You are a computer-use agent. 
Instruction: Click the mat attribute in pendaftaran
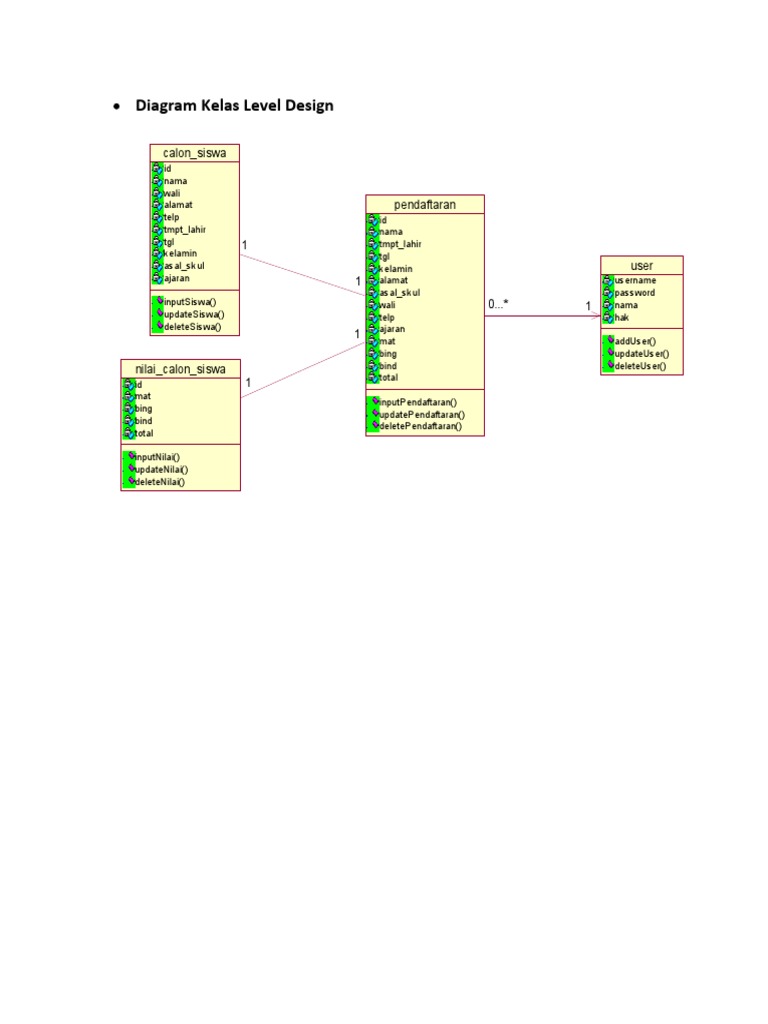click(x=387, y=342)
